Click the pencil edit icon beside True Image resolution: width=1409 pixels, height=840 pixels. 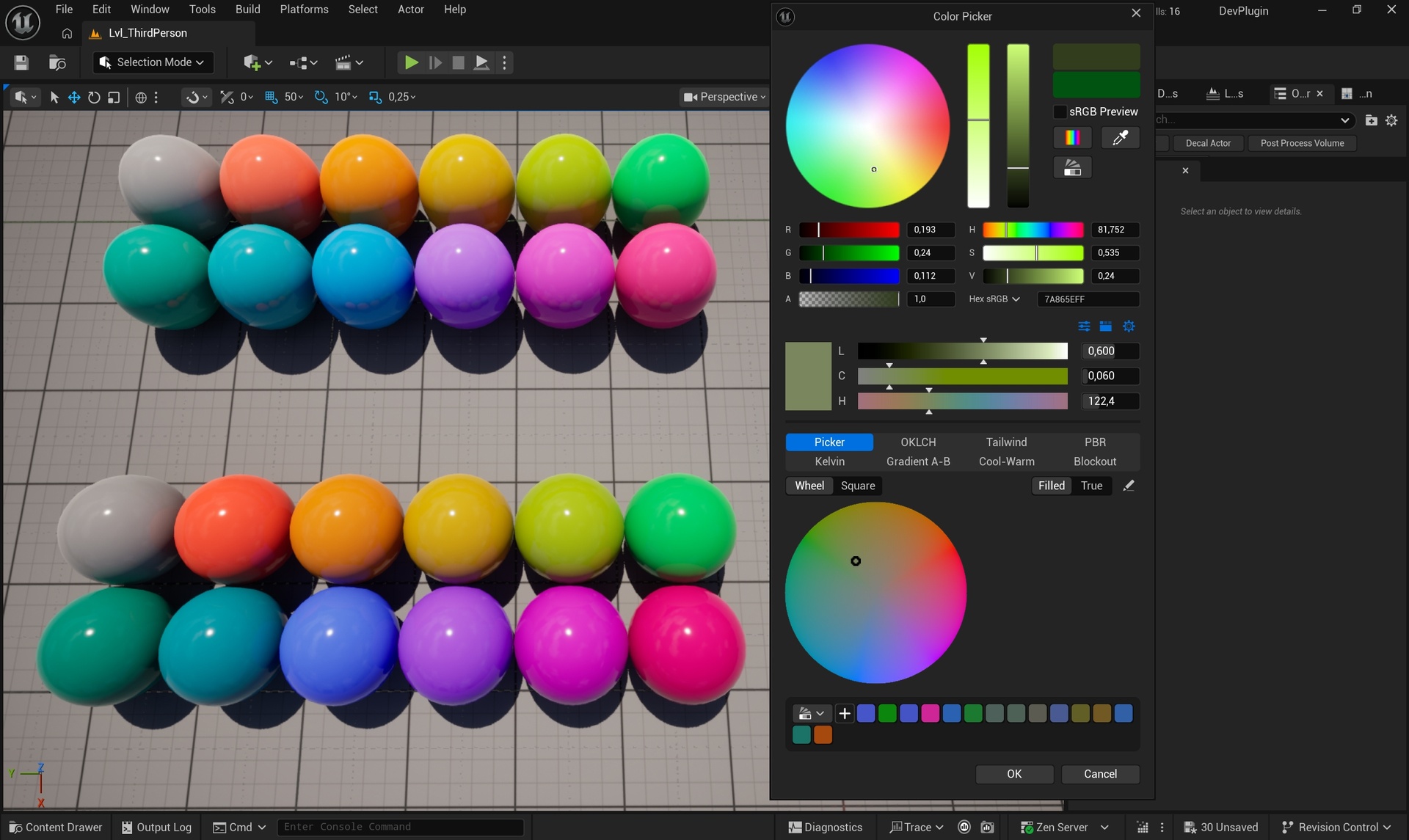pos(1129,486)
